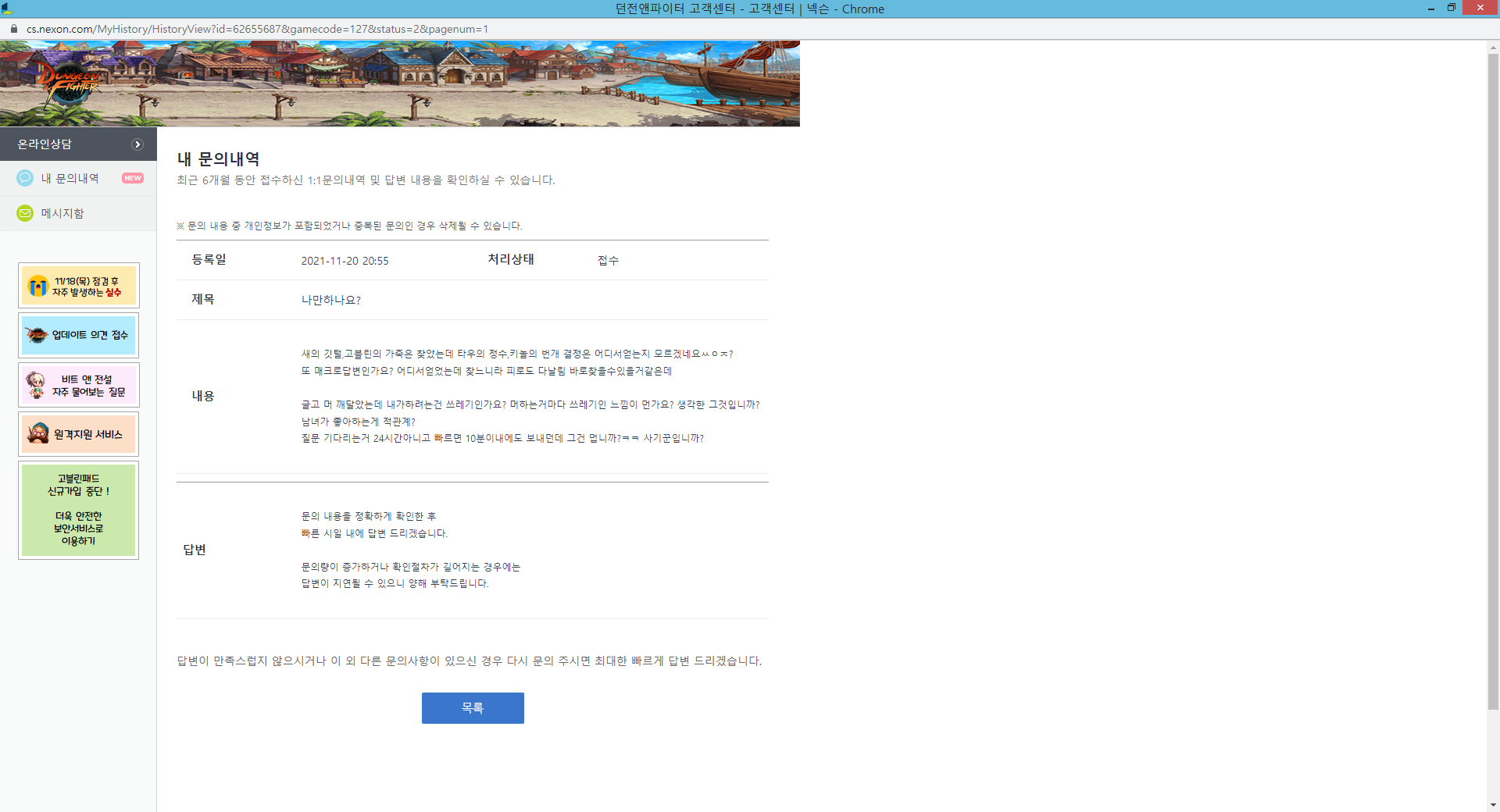Expand 온라인상담 with the arrow icon
This screenshot has height=812, width=1500.
click(137, 144)
